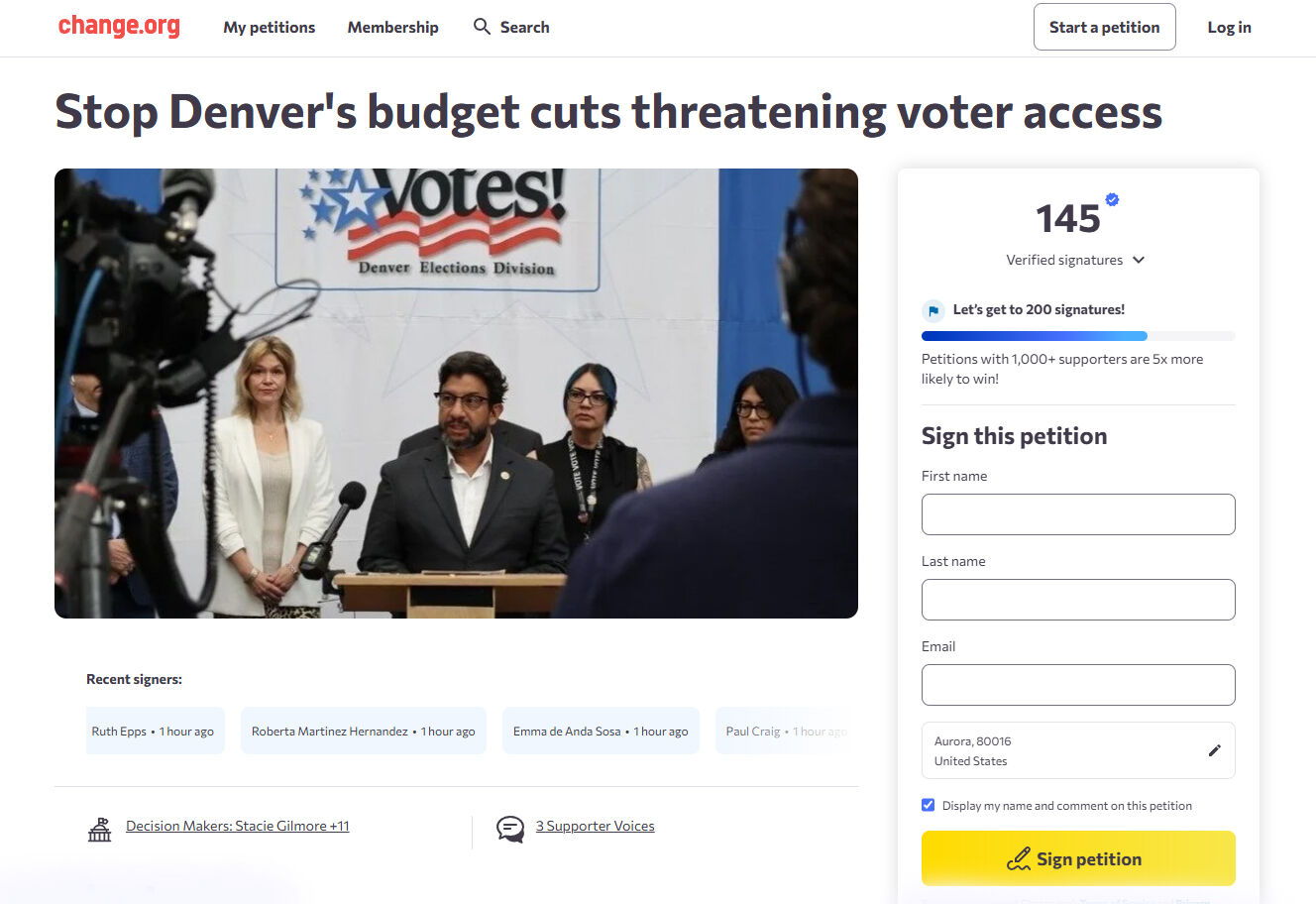Viewport: 1316px width, 904px height.
Task: Click the blue flag goal icon
Action: (x=932, y=310)
